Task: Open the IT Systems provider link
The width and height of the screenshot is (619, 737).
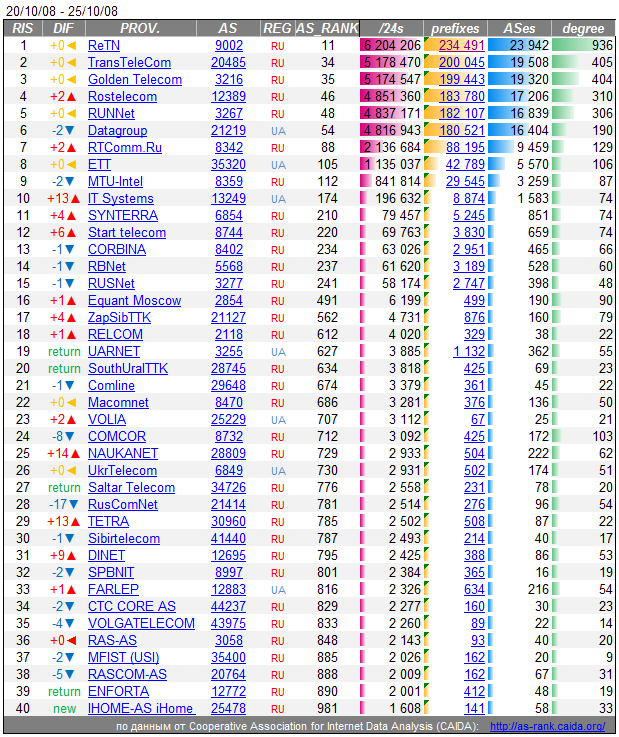Action: click(x=121, y=198)
